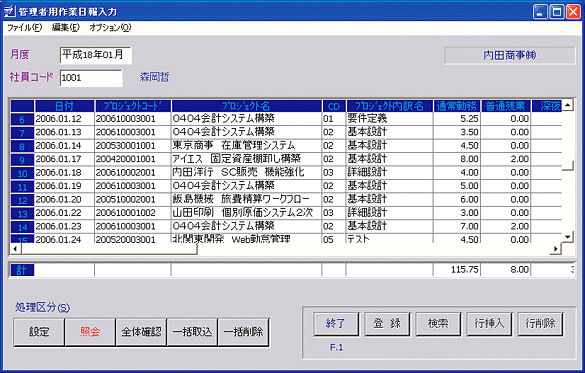Click the horizontal scrollbar right arrow
Viewport: 585px width, 373px height.
click(556, 248)
